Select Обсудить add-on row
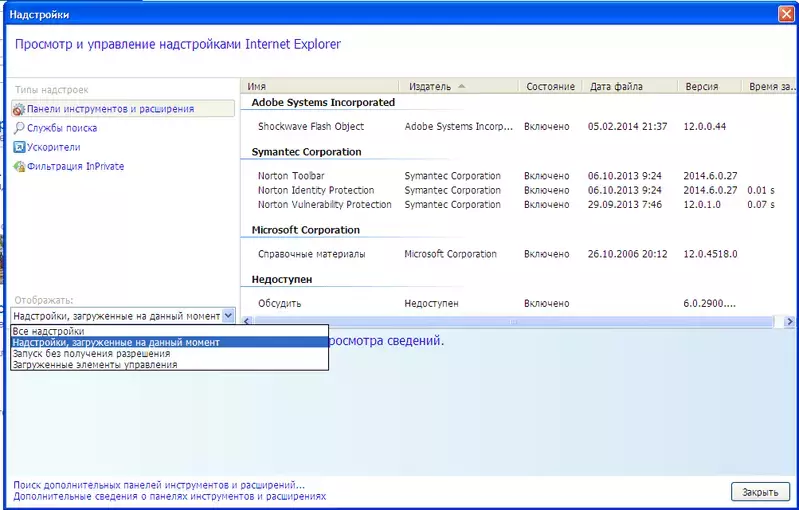 click(279, 303)
